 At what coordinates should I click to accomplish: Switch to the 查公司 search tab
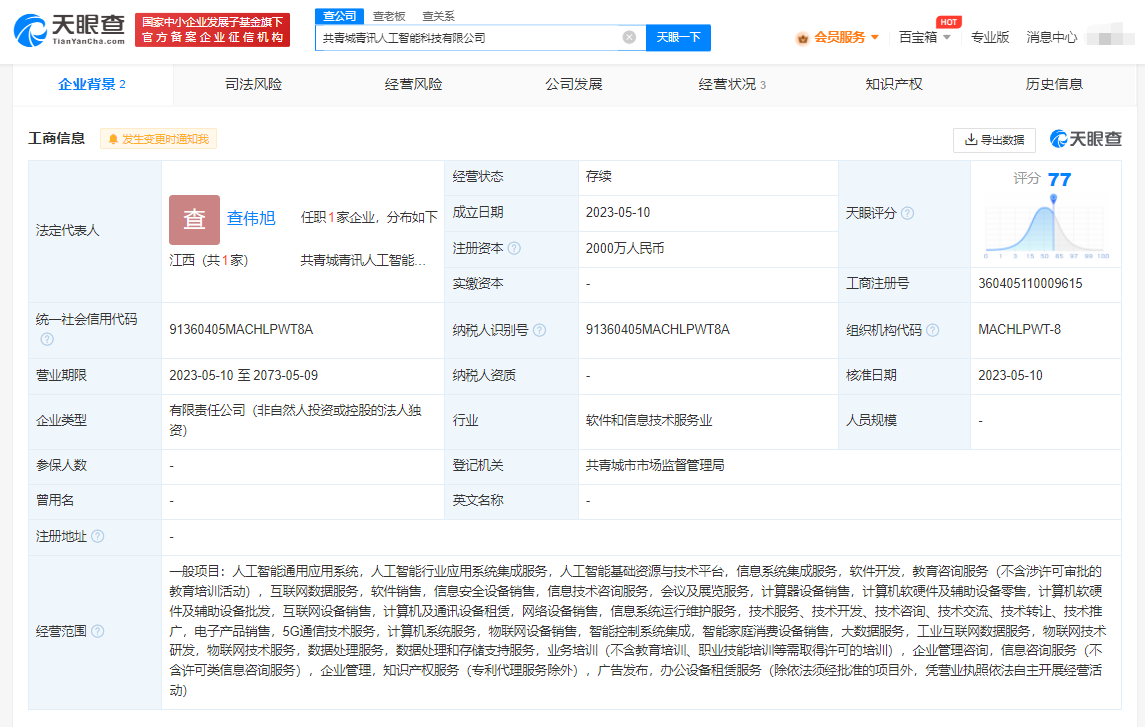tap(340, 16)
